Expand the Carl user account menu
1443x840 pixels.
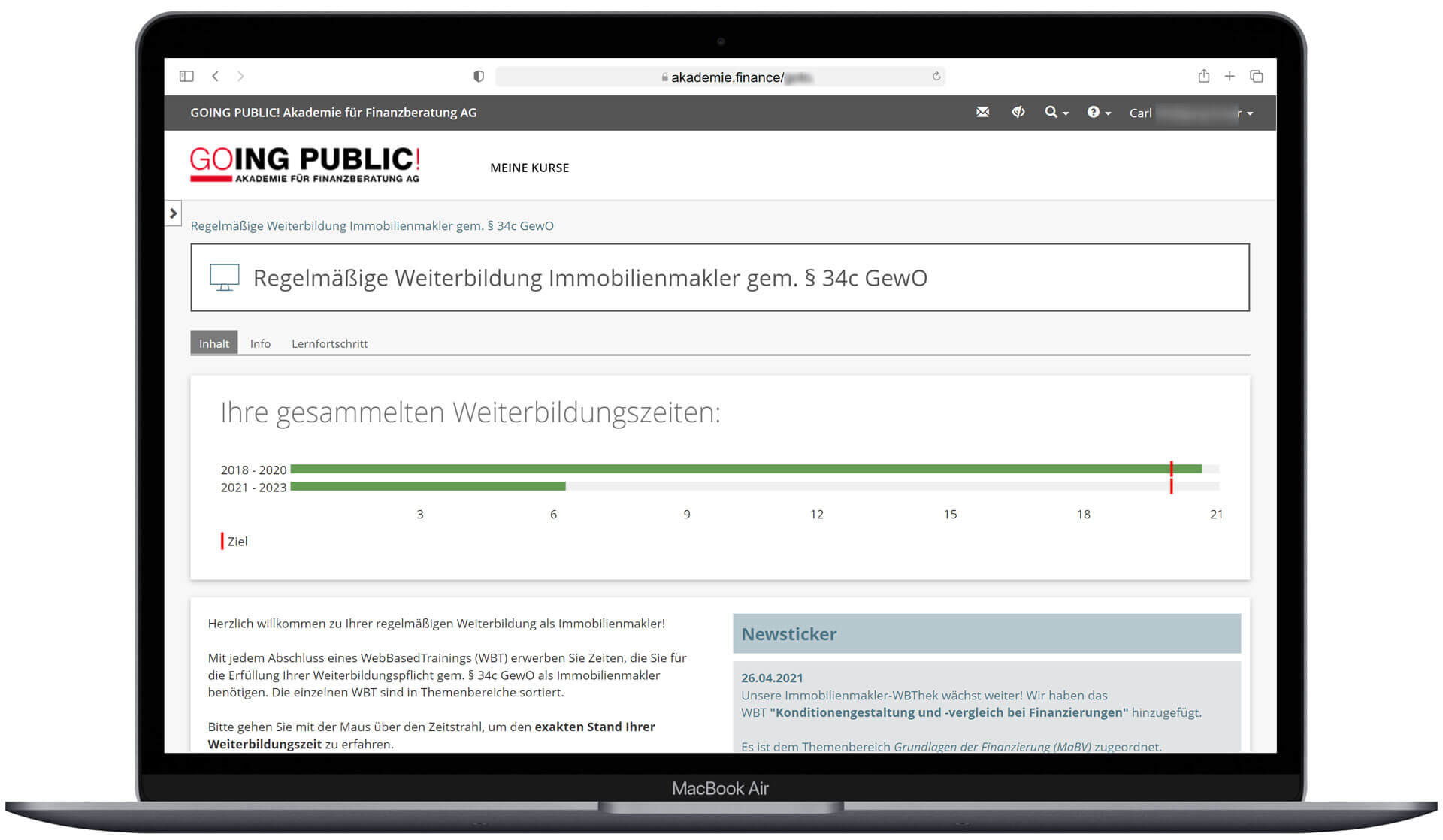1190,113
